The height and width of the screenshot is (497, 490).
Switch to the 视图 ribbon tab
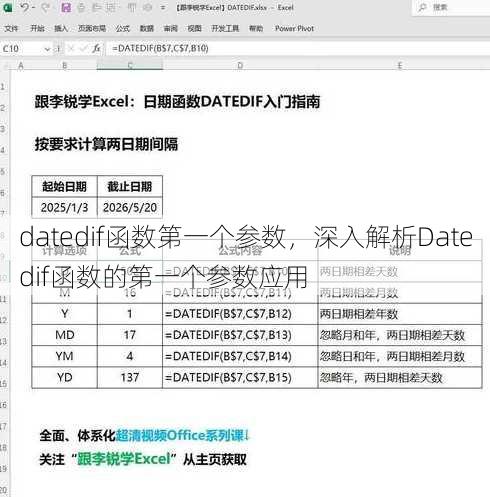click(x=195, y=29)
